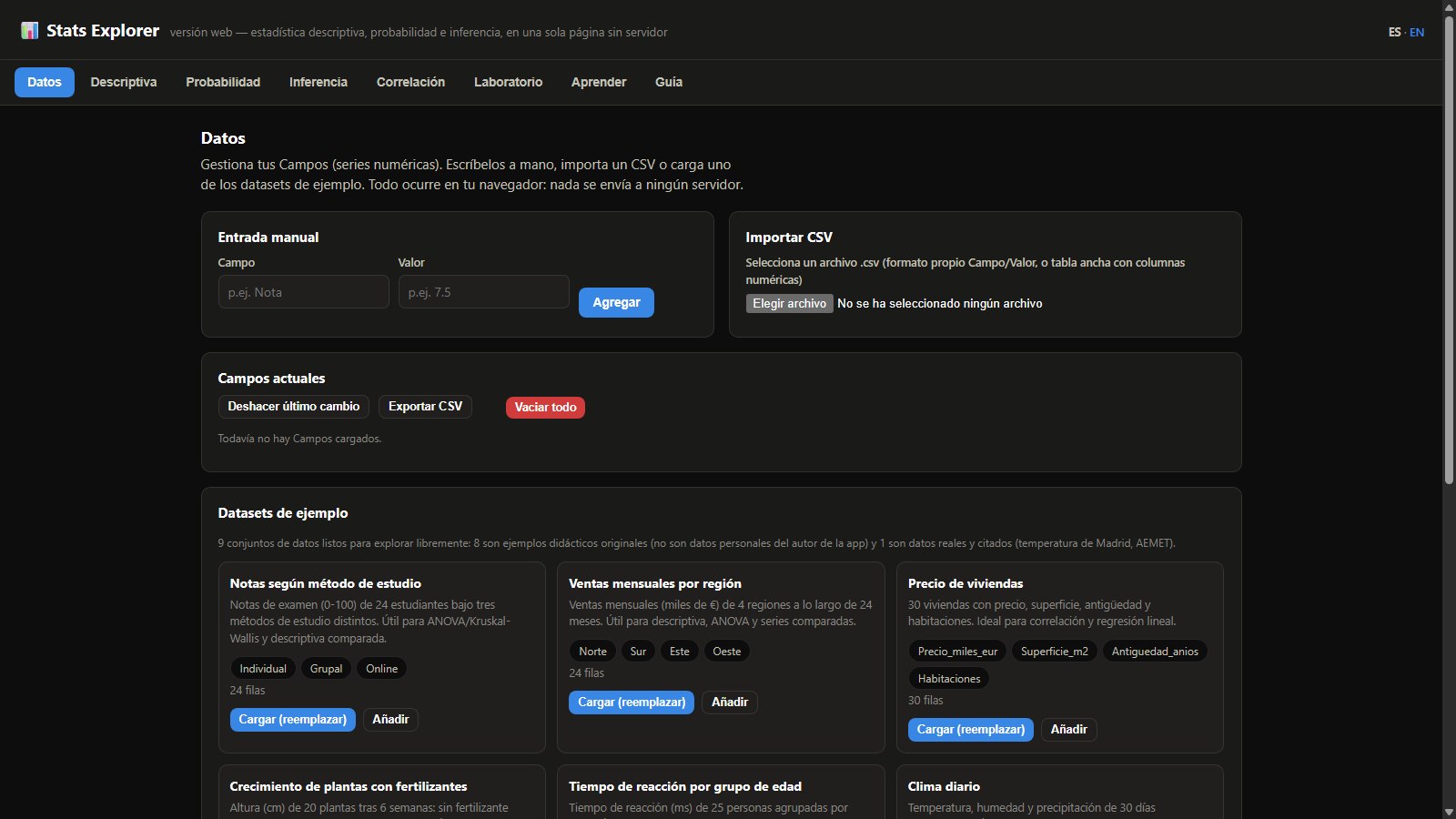Click the Precio_miles_eur field chip
Viewport: 1456px width, 819px height.
pyautogui.click(x=957, y=652)
